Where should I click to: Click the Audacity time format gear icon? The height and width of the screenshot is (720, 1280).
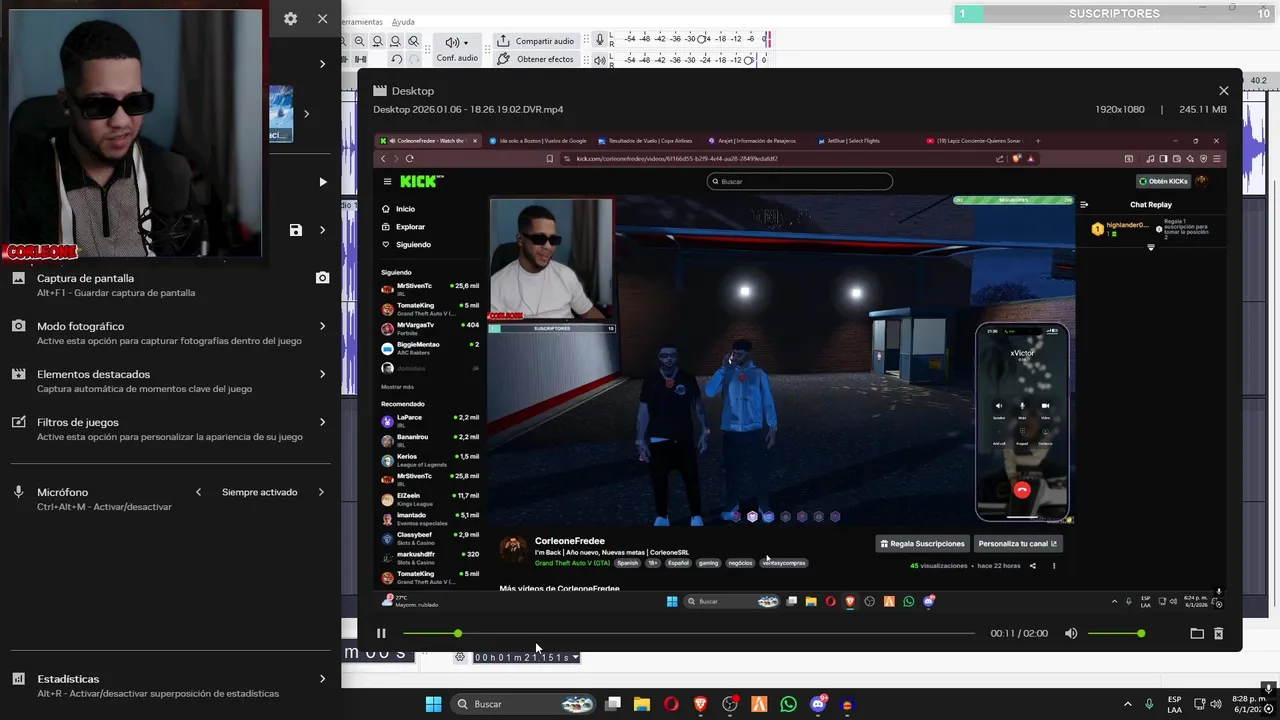coord(460,657)
